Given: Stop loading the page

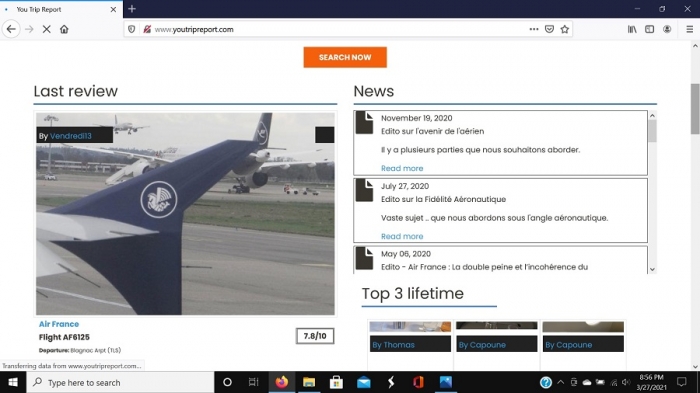Looking at the screenshot, I should 46,29.
